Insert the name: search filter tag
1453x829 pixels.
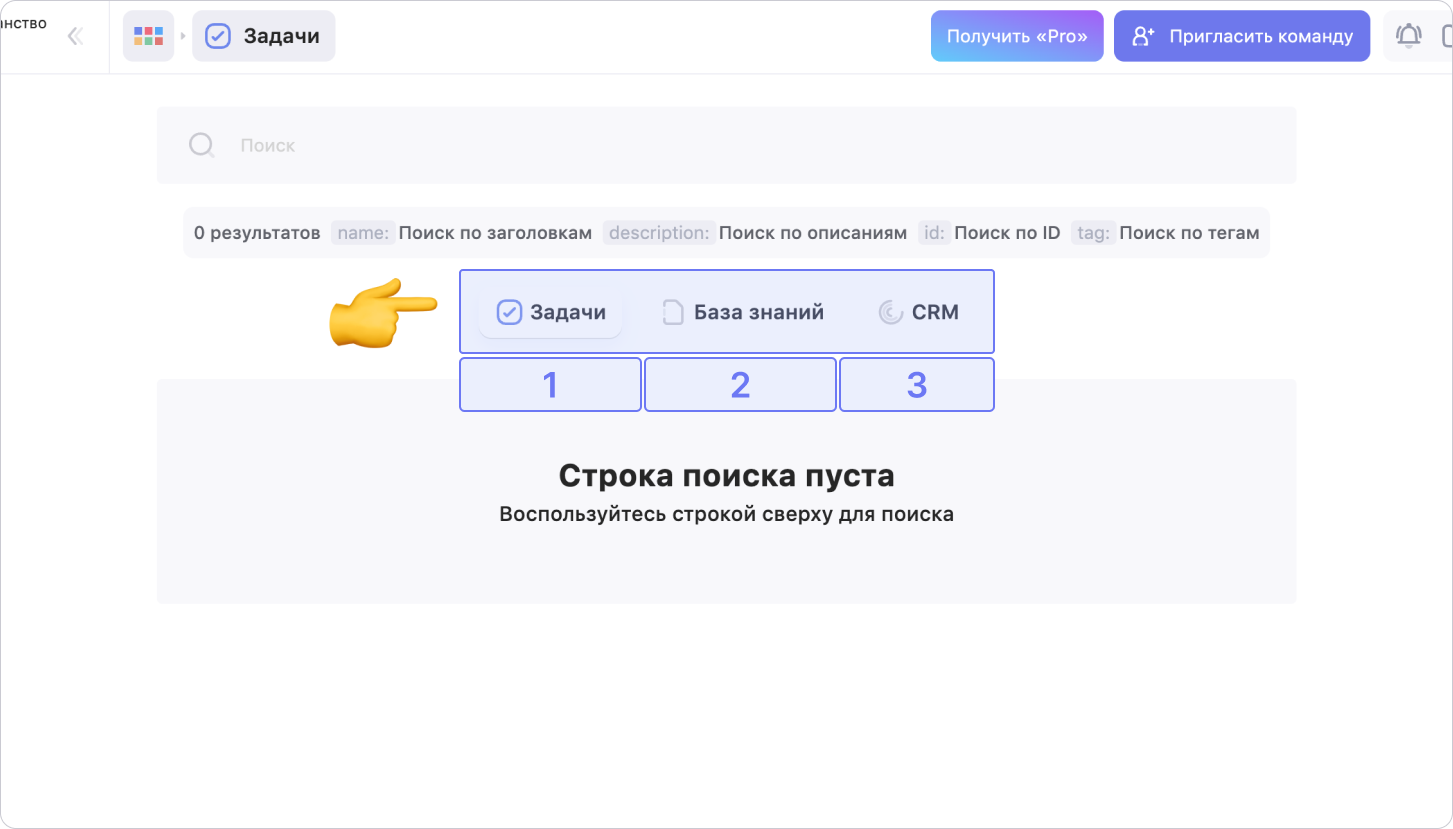tap(363, 233)
